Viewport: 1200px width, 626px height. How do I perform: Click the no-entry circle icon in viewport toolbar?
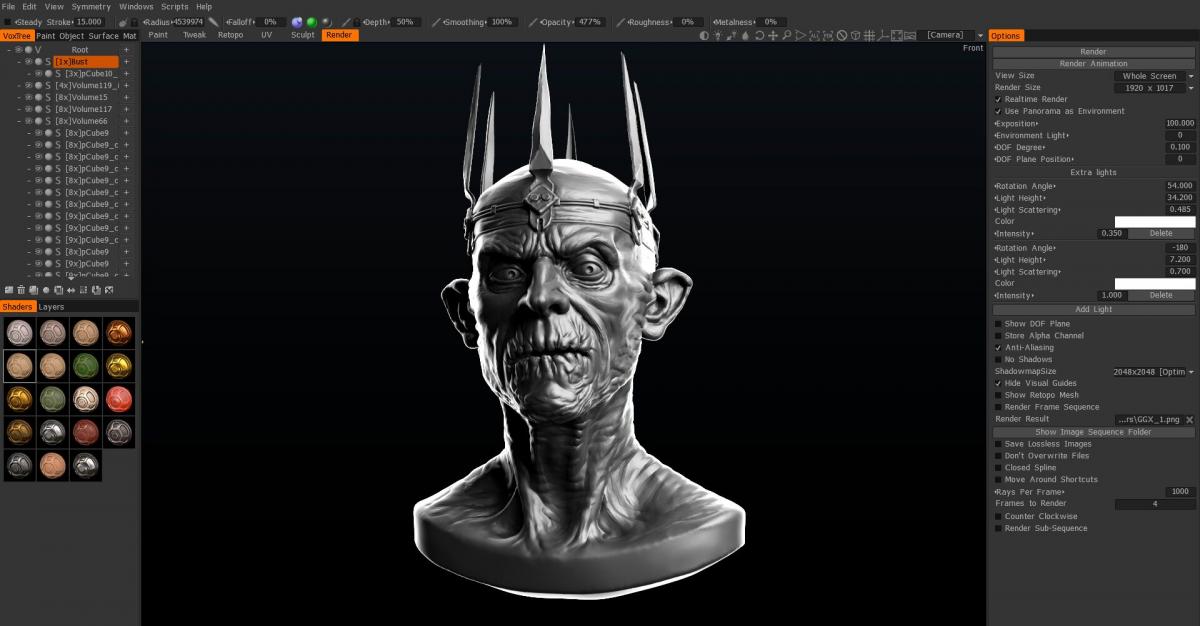coord(842,35)
